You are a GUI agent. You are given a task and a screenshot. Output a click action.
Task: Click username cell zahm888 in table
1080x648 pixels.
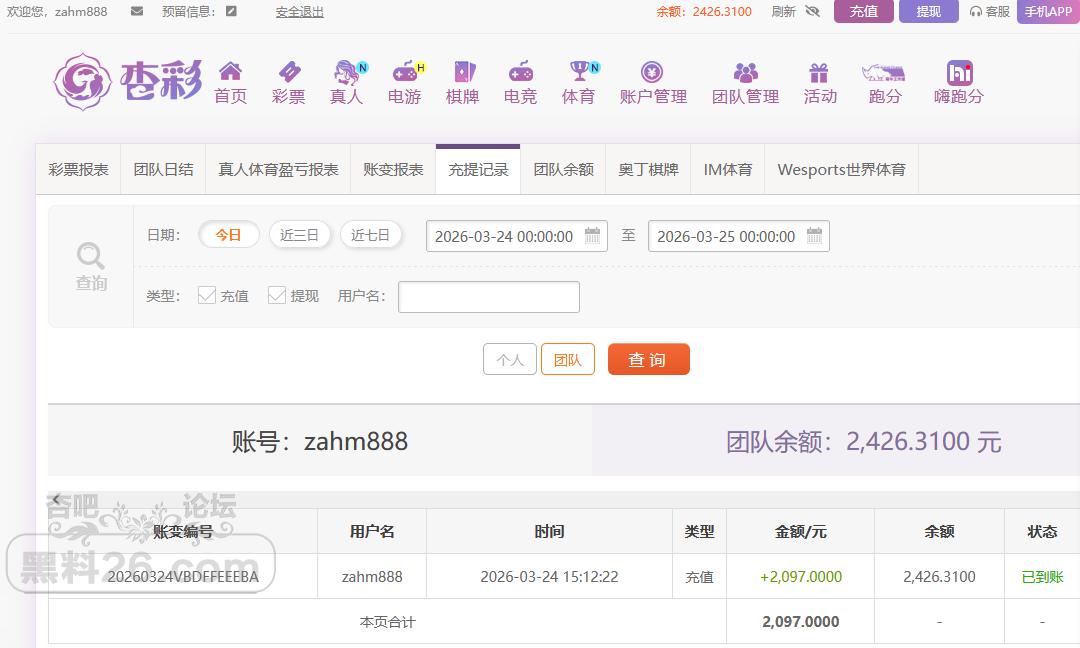[372, 577]
